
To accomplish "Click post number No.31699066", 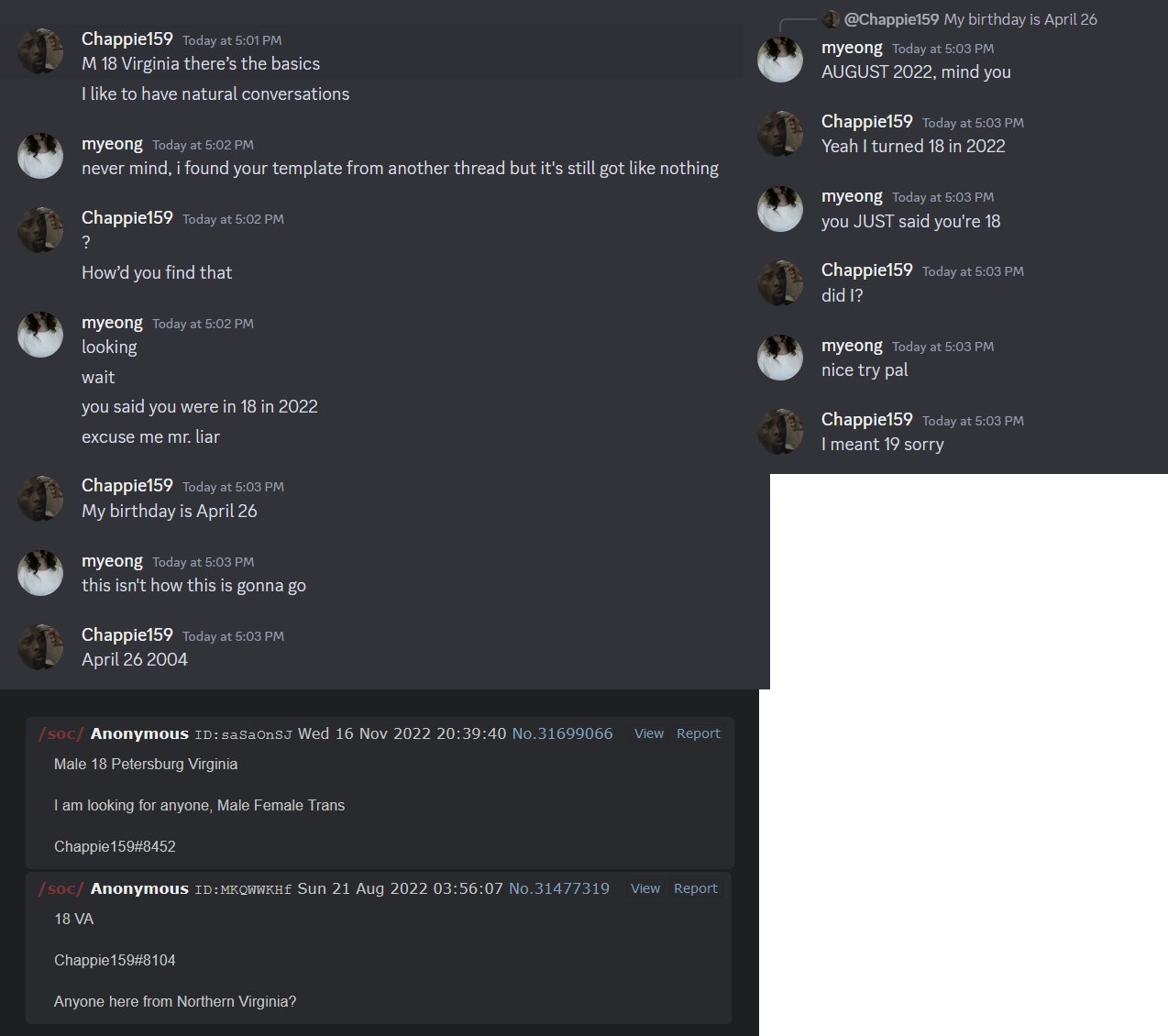I will [x=562, y=733].
